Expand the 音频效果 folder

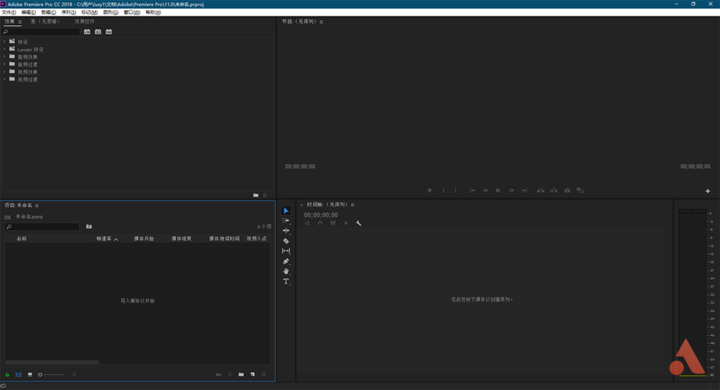pyautogui.click(x=5, y=57)
